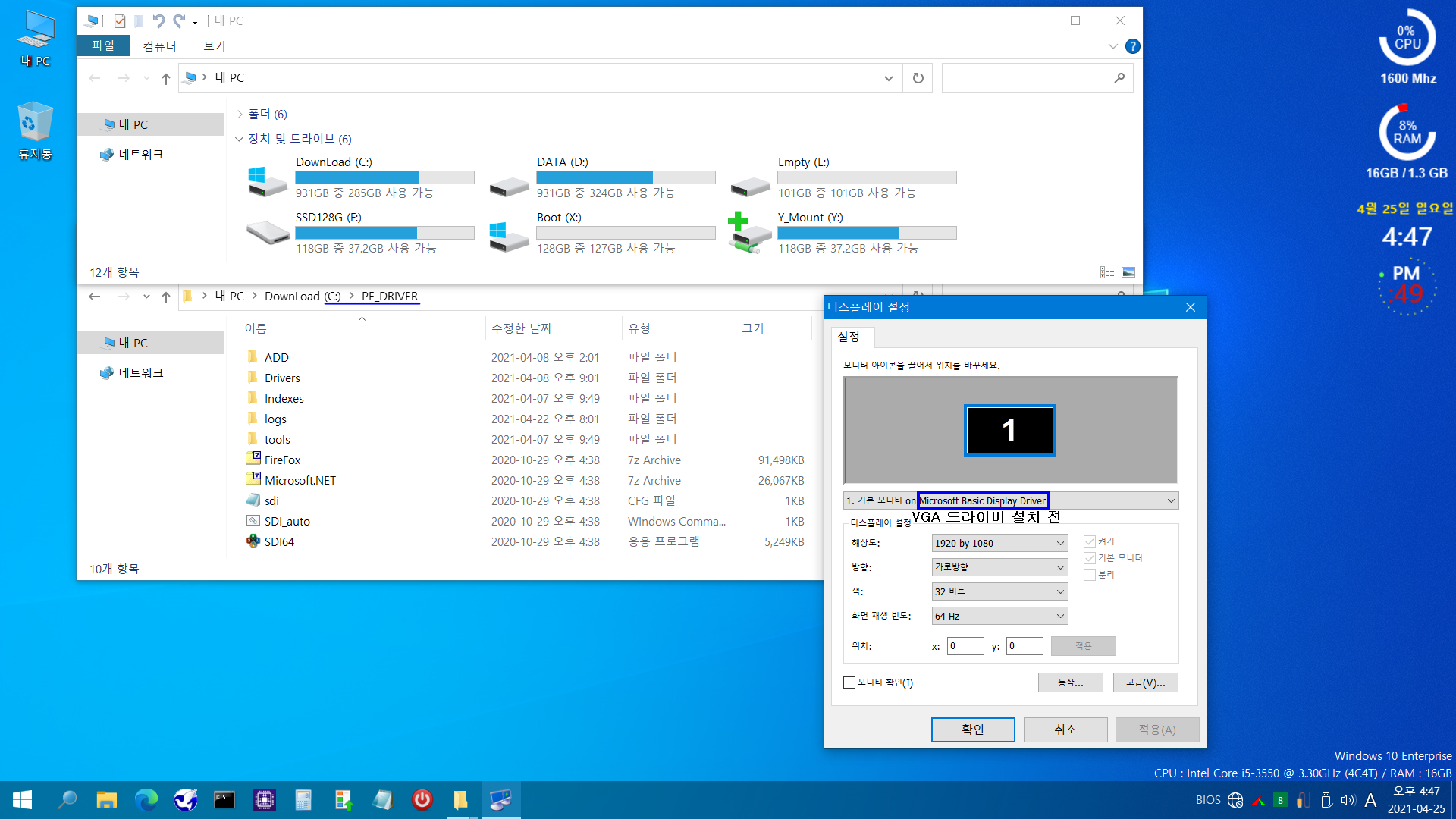Select the Empty (E:) drive icon
Screen dimensions: 1456x819
click(749, 185)
